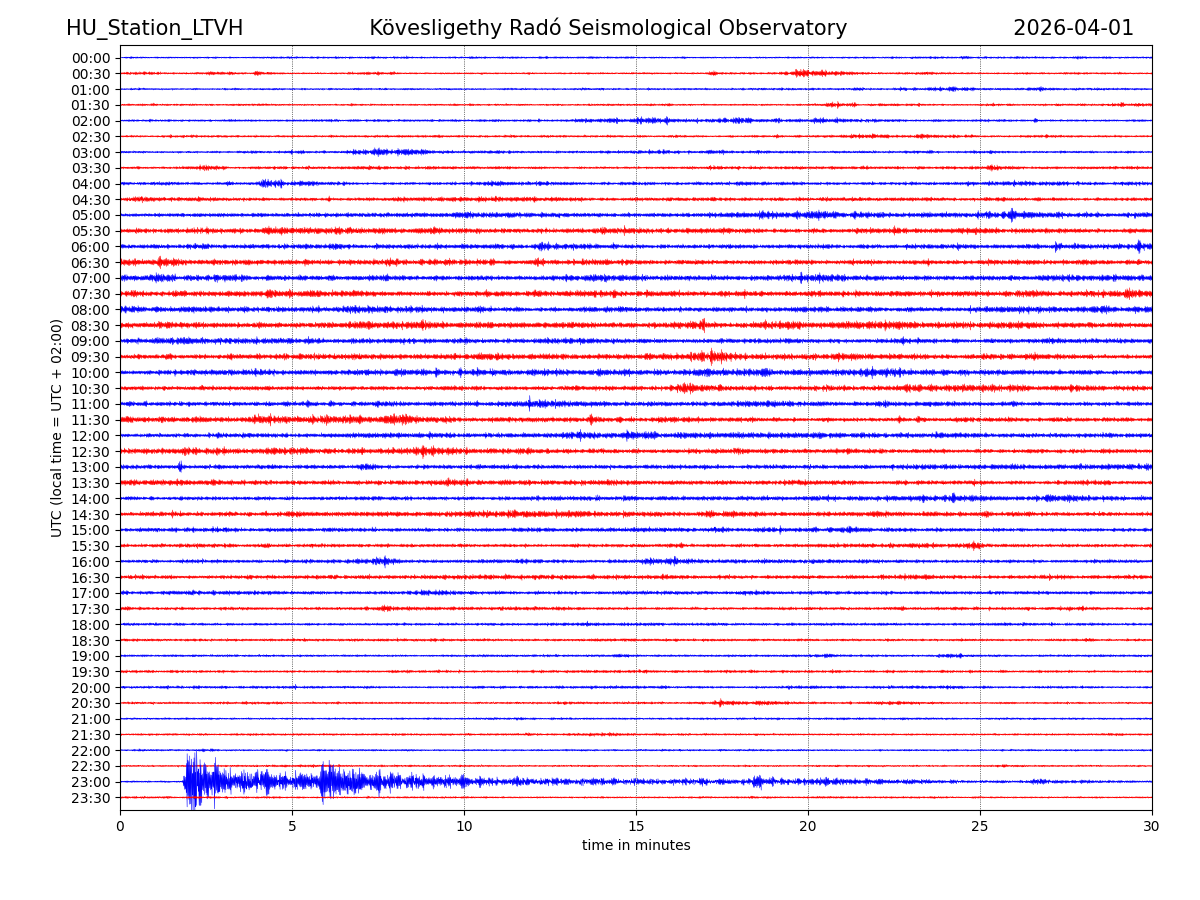1200x900 pixels.
Task: Select the 00:00 row time label
Action: tap(91, 58)
